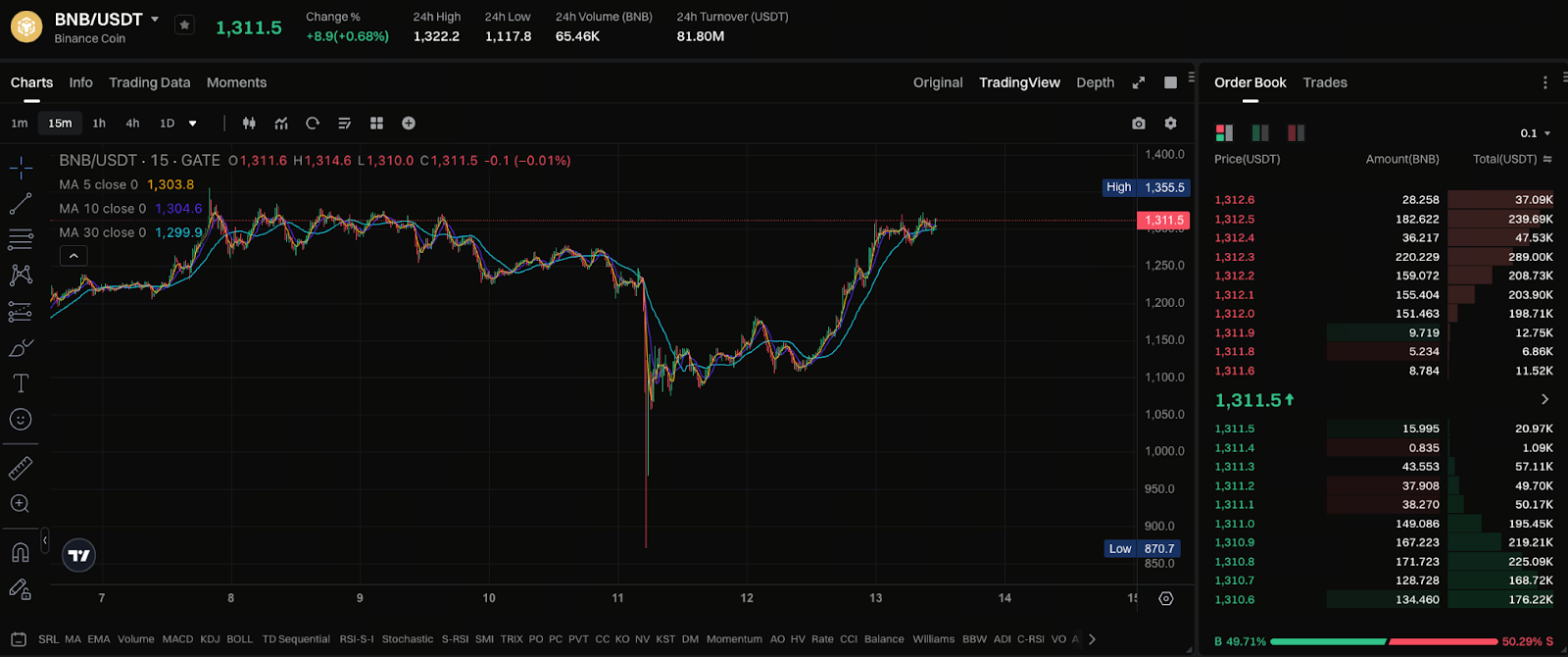Click the buy/sell ratio bar

pyautogui.click(x=1383, y=641)
